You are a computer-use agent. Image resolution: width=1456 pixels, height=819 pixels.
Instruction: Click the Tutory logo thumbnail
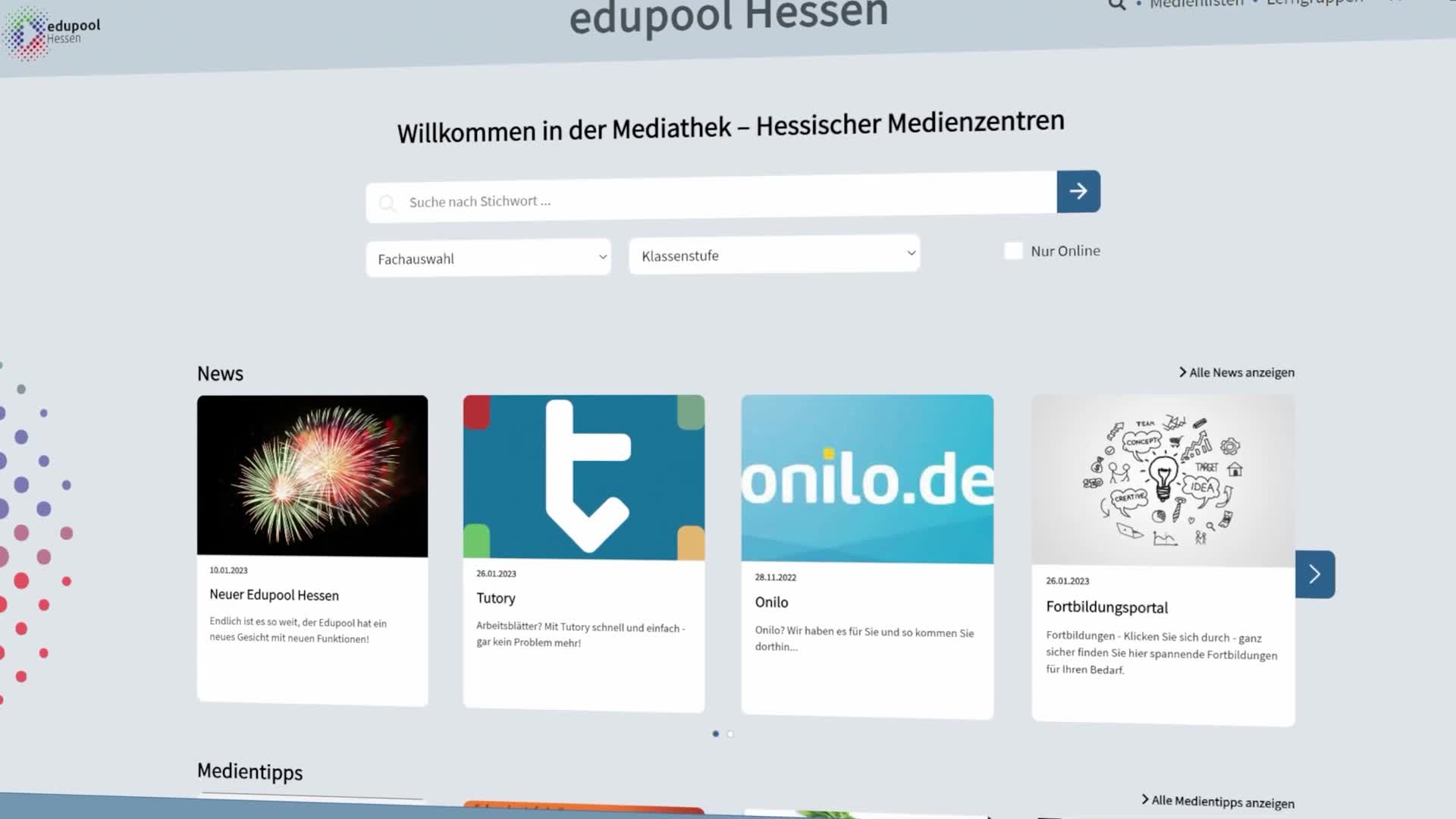coord(583,475)
